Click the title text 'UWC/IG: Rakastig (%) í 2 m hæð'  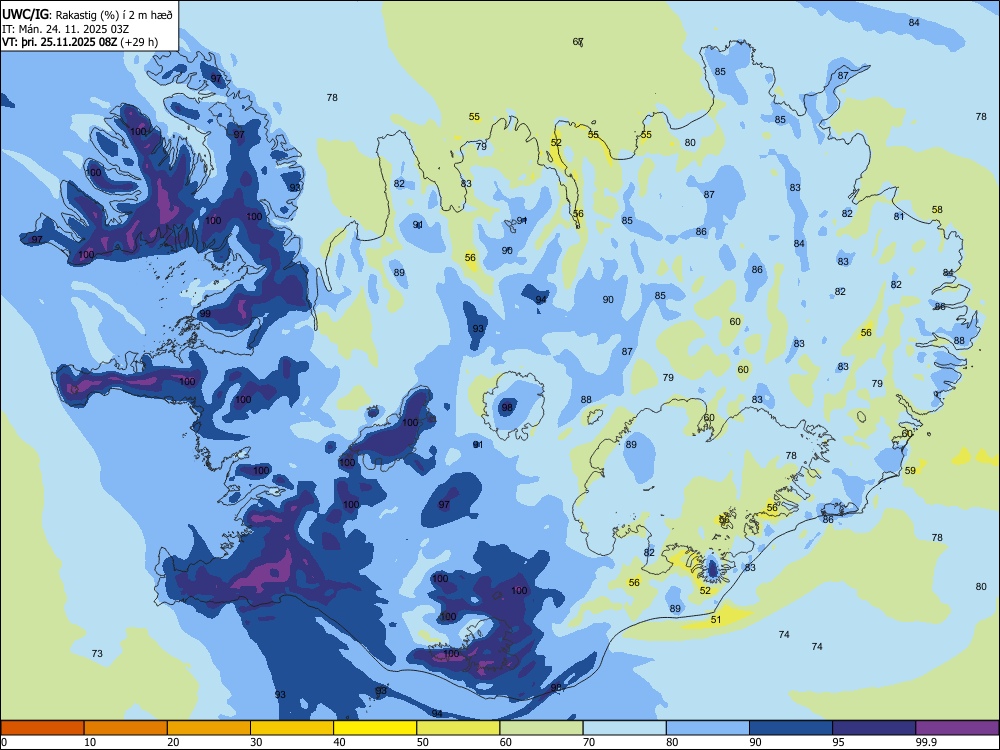click(x=87, y=15)
